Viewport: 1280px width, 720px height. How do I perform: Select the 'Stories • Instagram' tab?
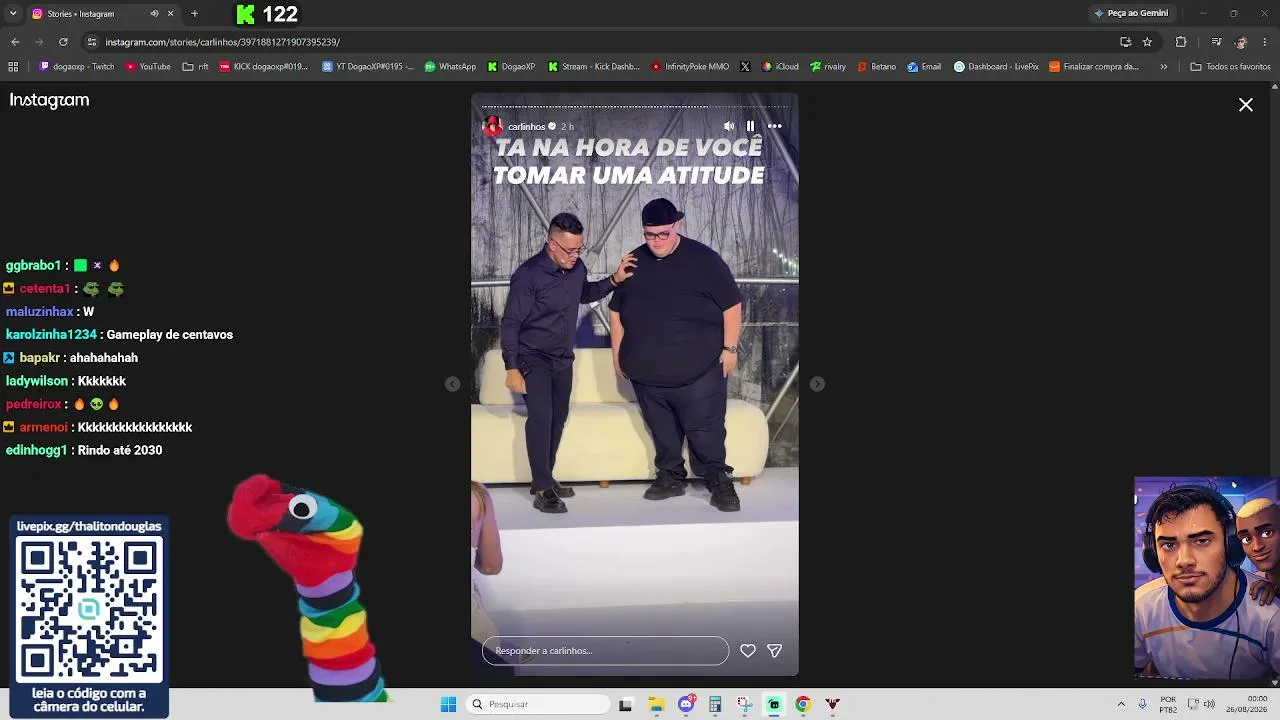point(102,14)
